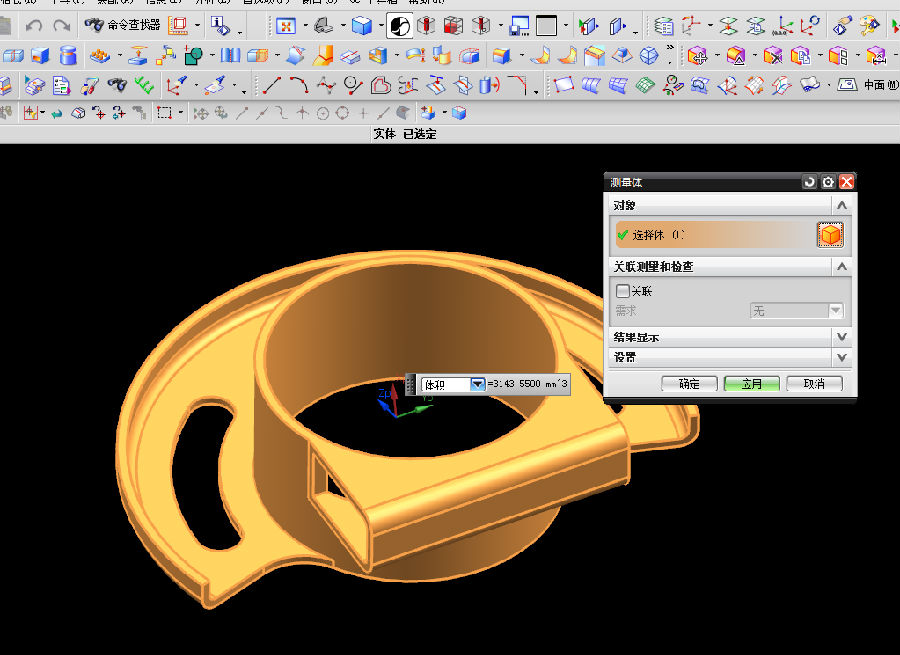Click the Undo arrow in the toolbar
The image size is (900, 655).
click(34, 25)
